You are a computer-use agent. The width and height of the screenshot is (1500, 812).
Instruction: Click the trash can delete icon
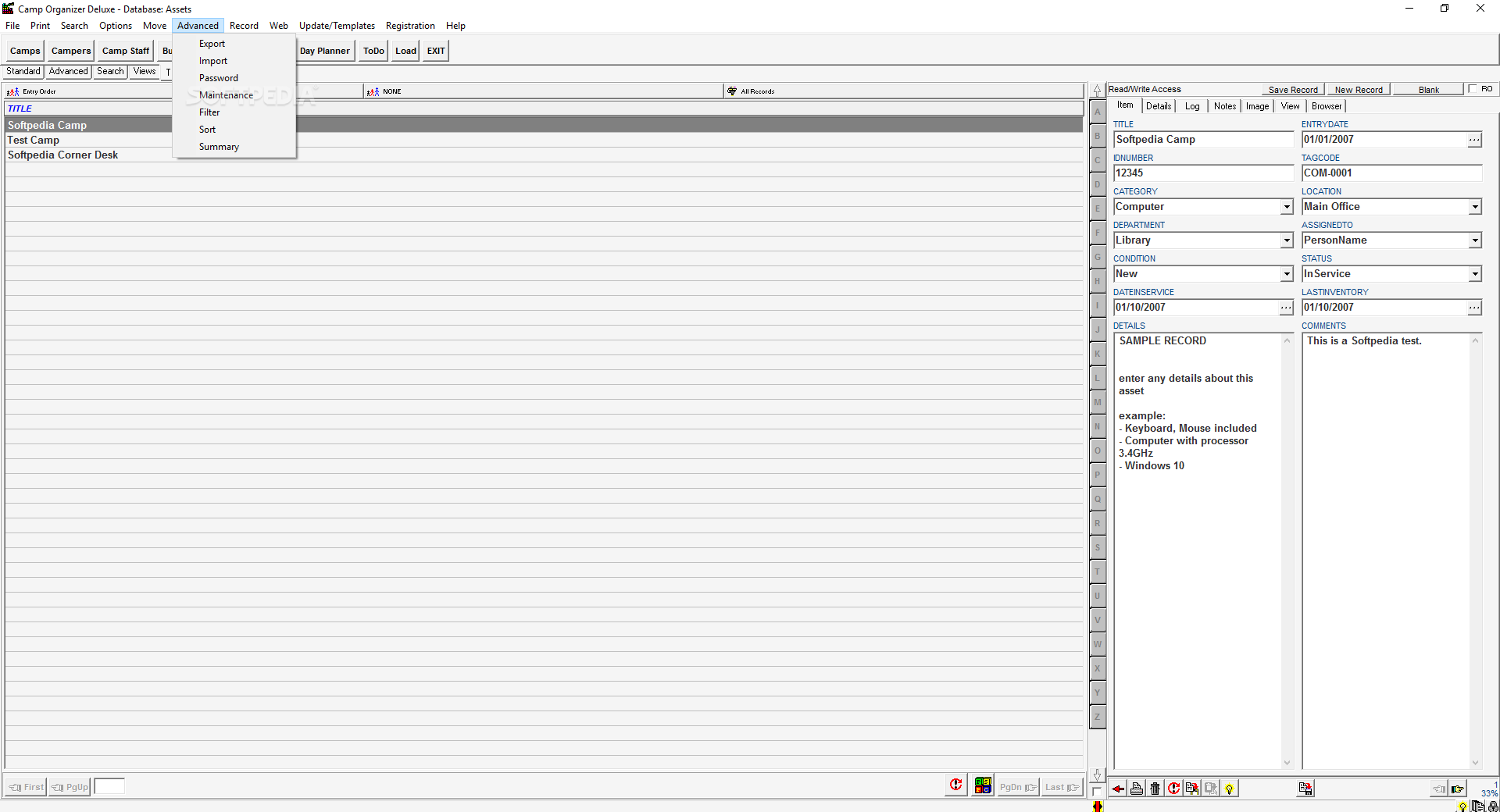point(1155,789)
